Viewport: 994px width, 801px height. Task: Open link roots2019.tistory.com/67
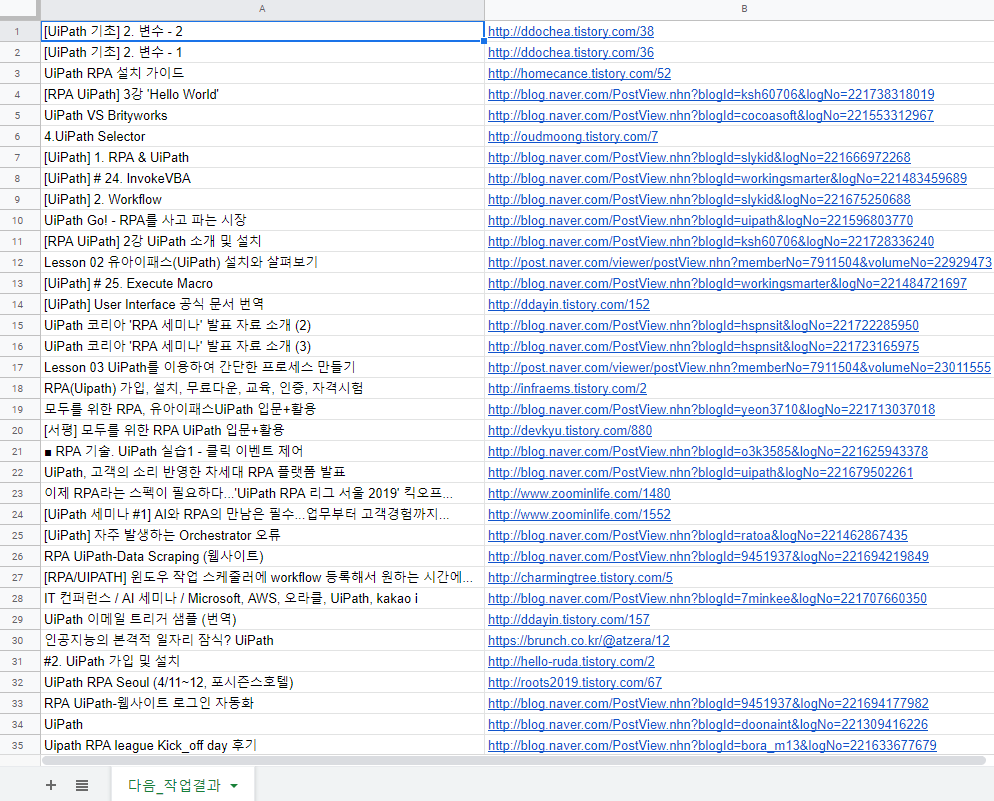point(574,682)
